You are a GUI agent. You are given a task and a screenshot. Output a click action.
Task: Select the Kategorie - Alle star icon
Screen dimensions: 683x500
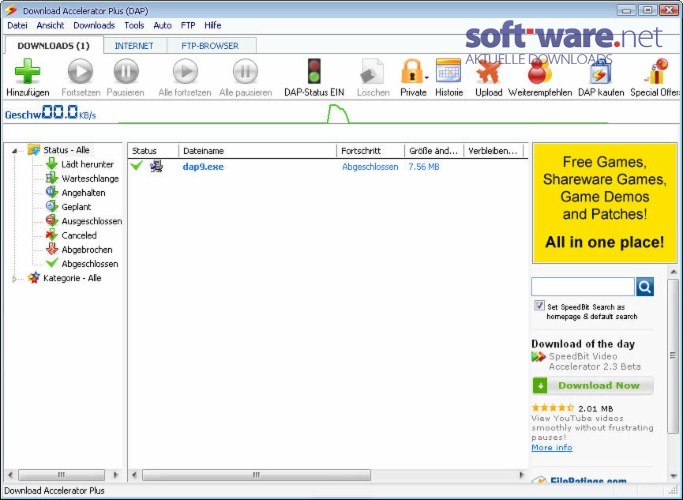point(34,278)
